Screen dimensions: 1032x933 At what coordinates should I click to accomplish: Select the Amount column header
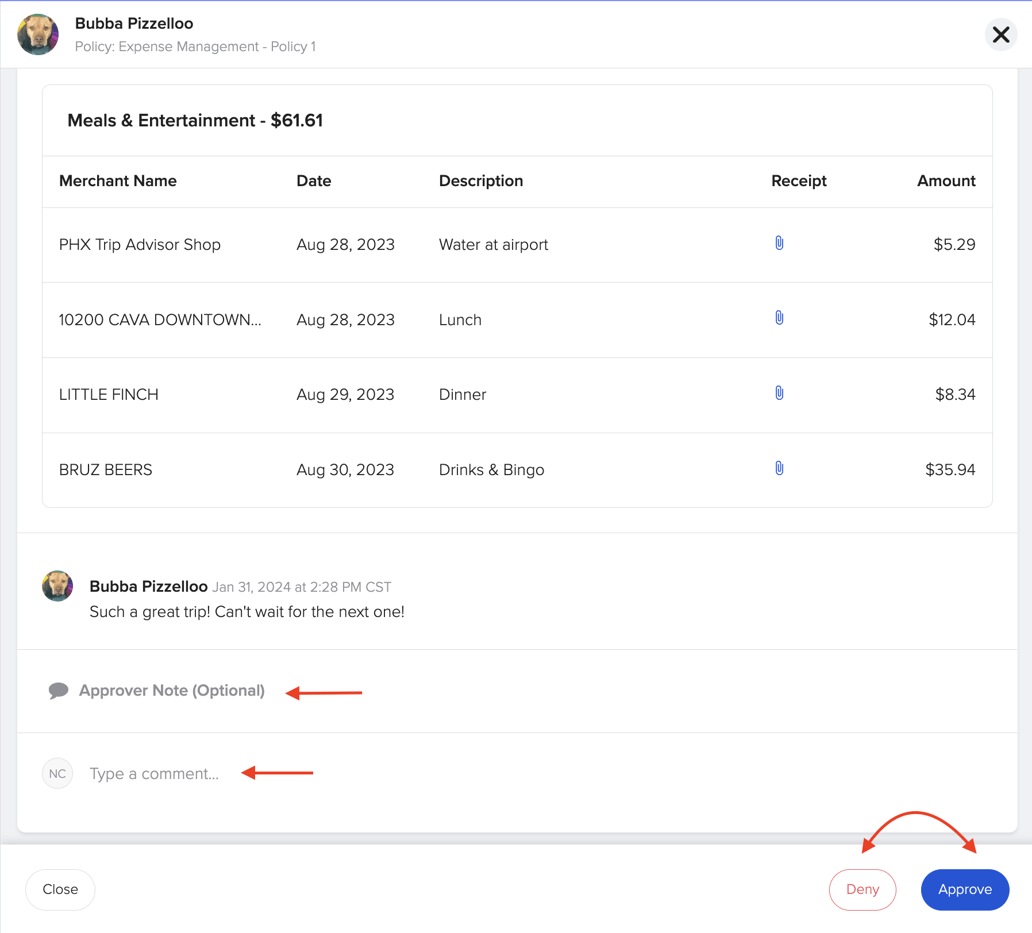pyautogui.click(x=946, y=181)
